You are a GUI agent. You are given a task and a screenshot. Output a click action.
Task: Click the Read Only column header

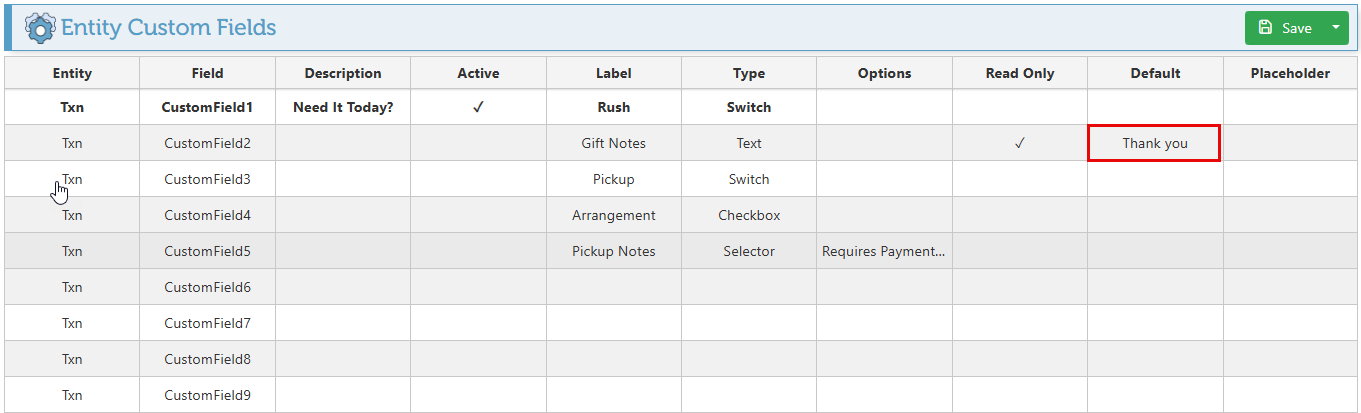click(x=1019, y=73)
